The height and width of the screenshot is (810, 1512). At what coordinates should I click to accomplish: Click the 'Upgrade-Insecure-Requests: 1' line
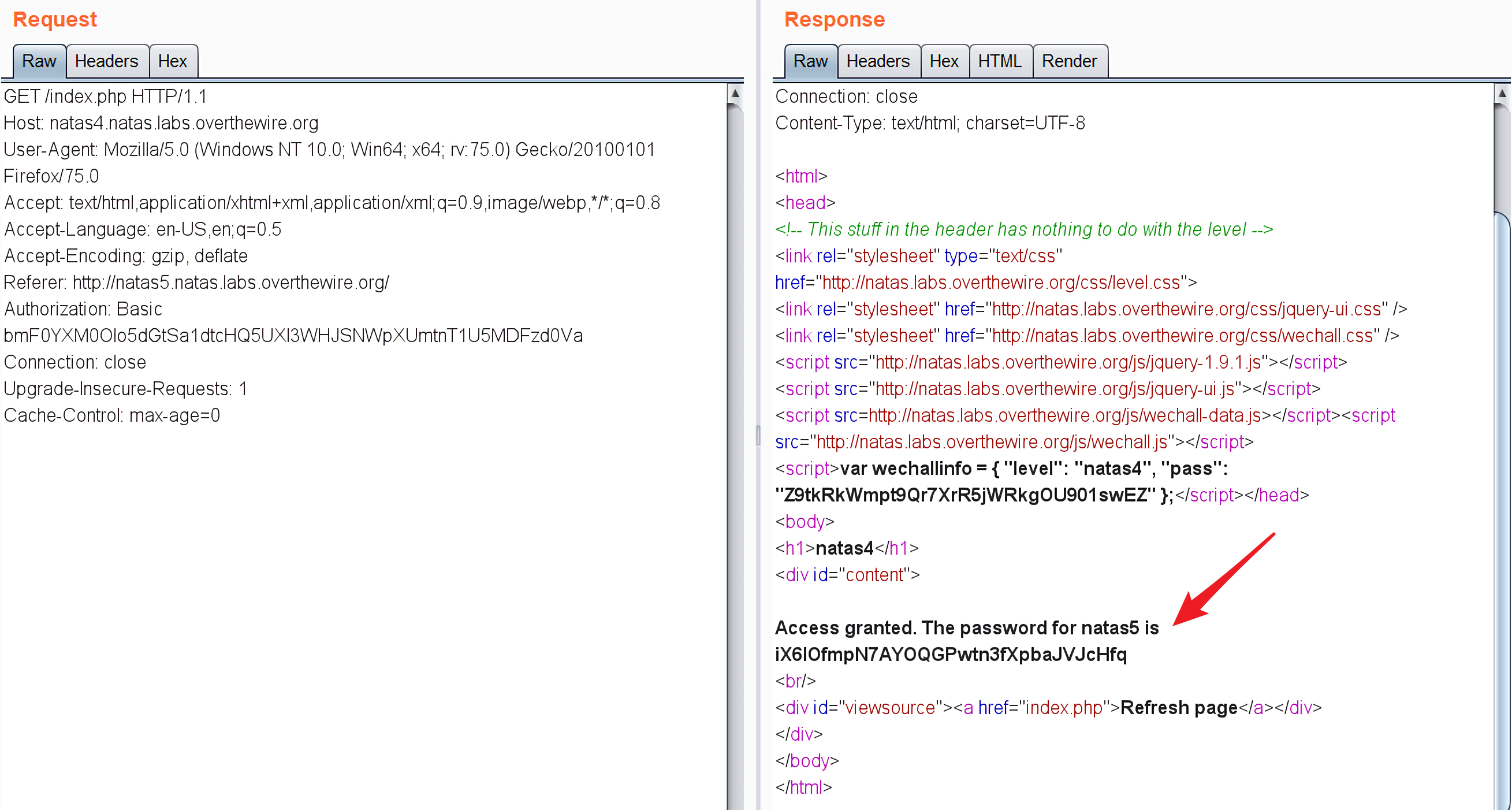(125, 389)
